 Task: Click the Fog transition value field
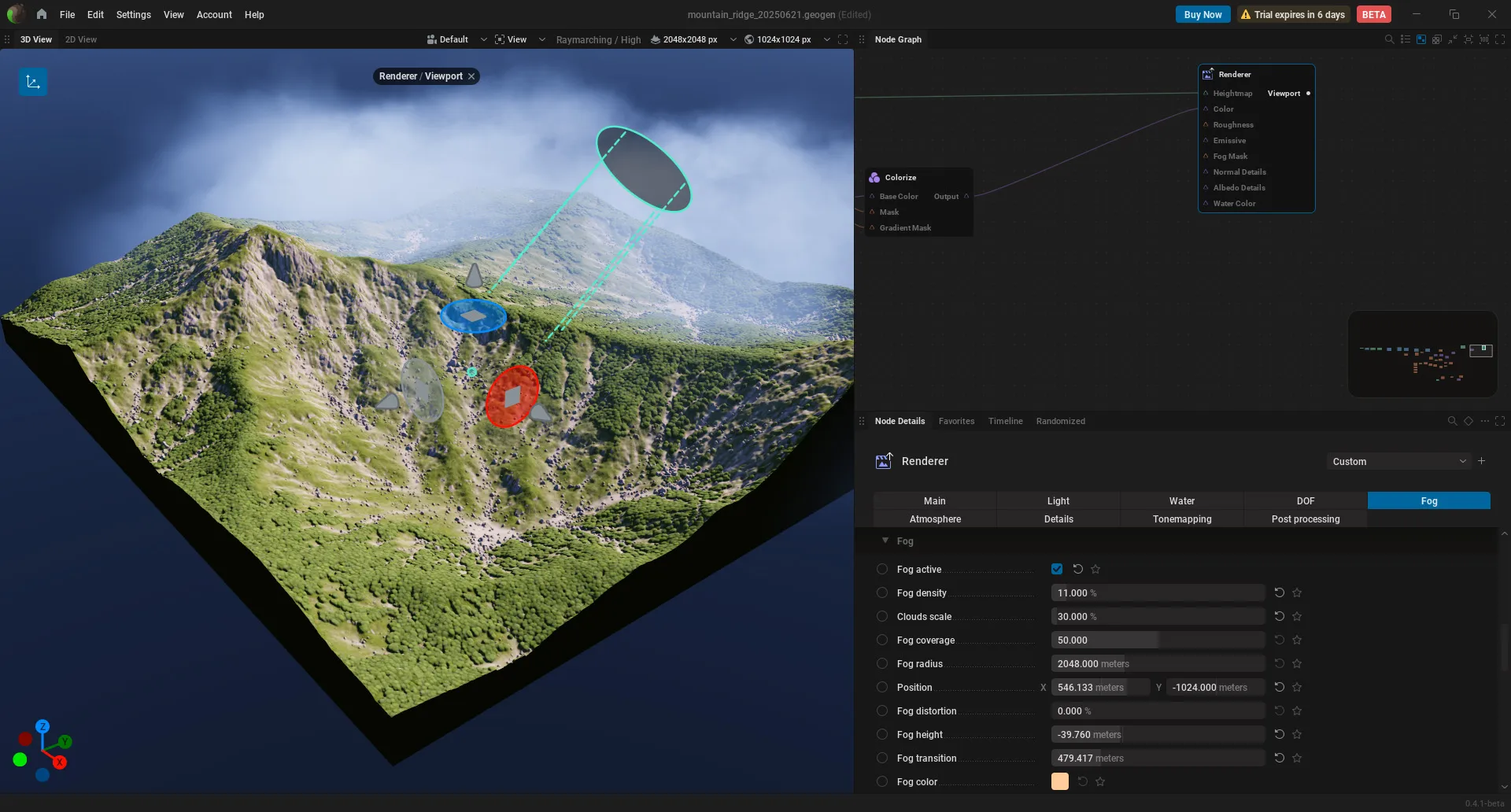1158,758
